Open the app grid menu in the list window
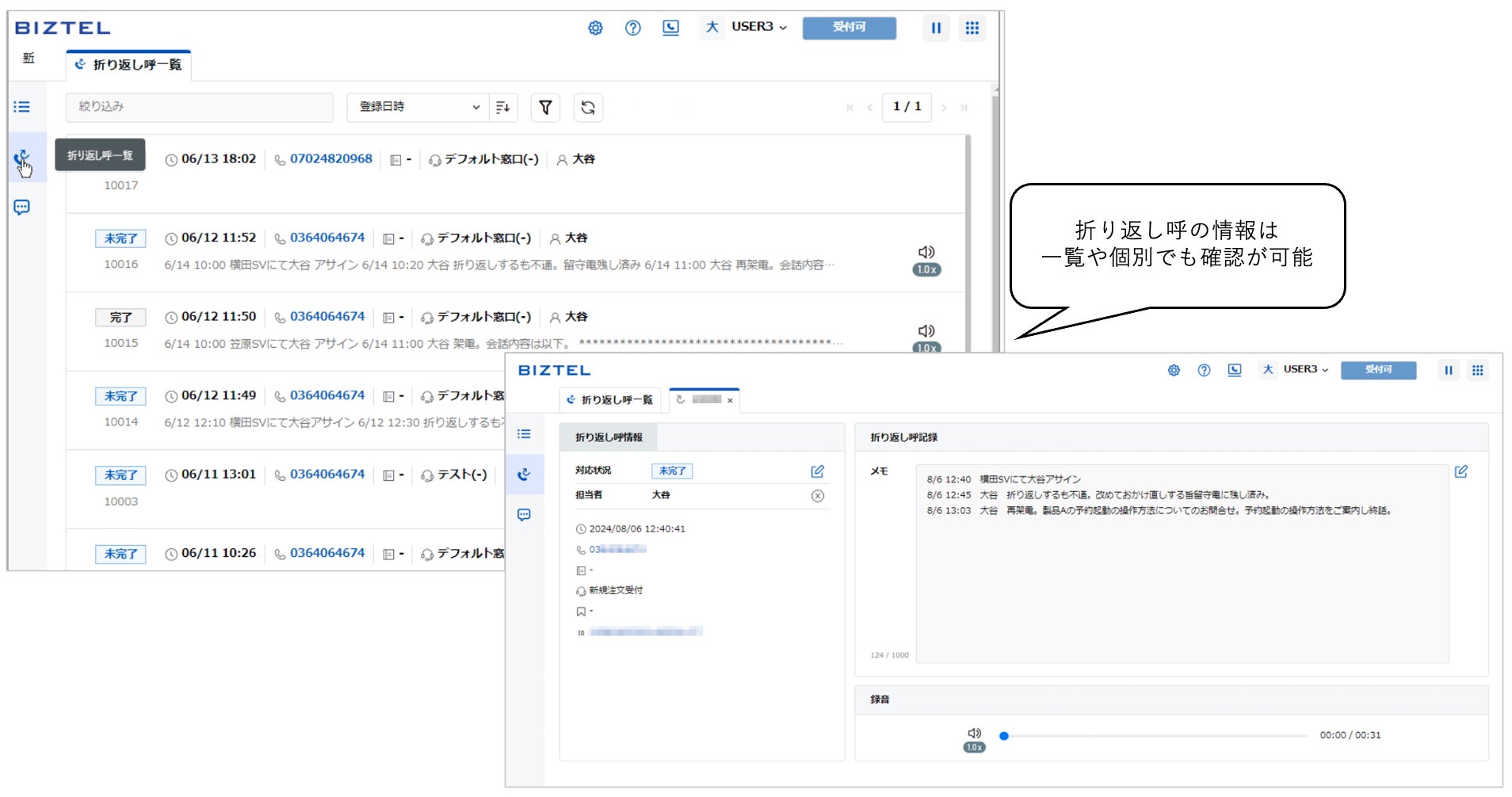The image size is (1512, 797). [972, 29]
